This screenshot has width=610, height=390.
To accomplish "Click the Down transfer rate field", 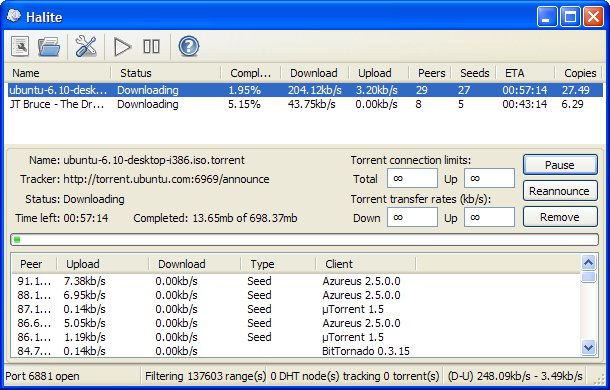I will click(x=412, y=217).
